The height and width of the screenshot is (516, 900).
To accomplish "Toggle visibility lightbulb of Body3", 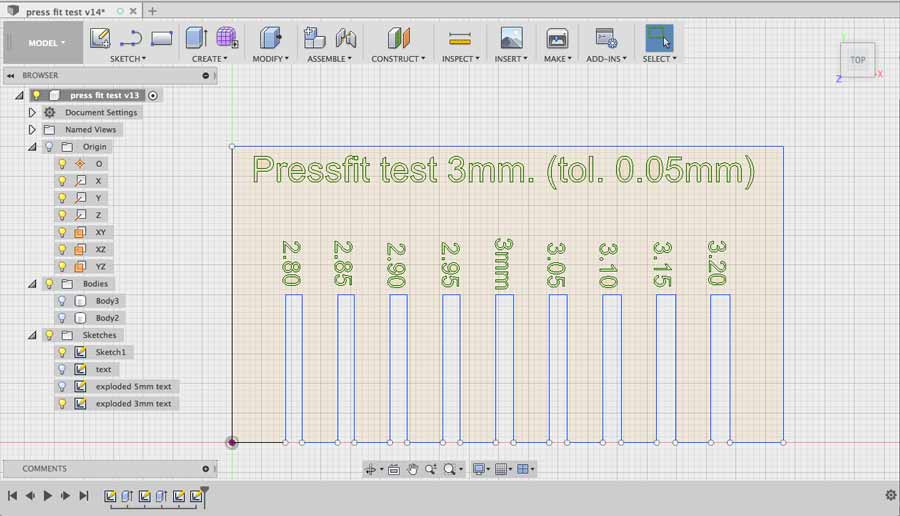I will click(x=62, y=301).
